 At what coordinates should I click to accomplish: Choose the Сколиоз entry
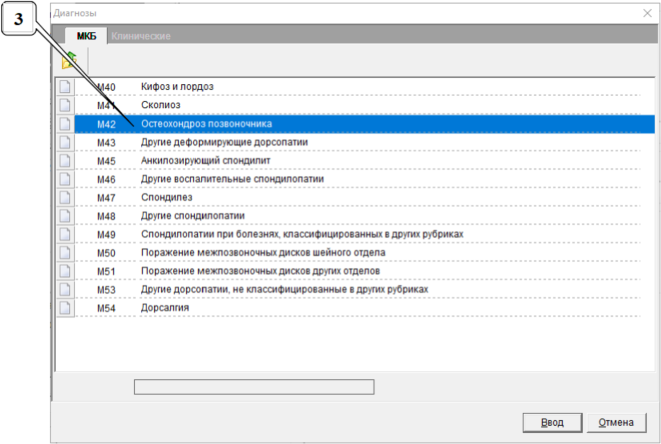(x=161, y=106)
